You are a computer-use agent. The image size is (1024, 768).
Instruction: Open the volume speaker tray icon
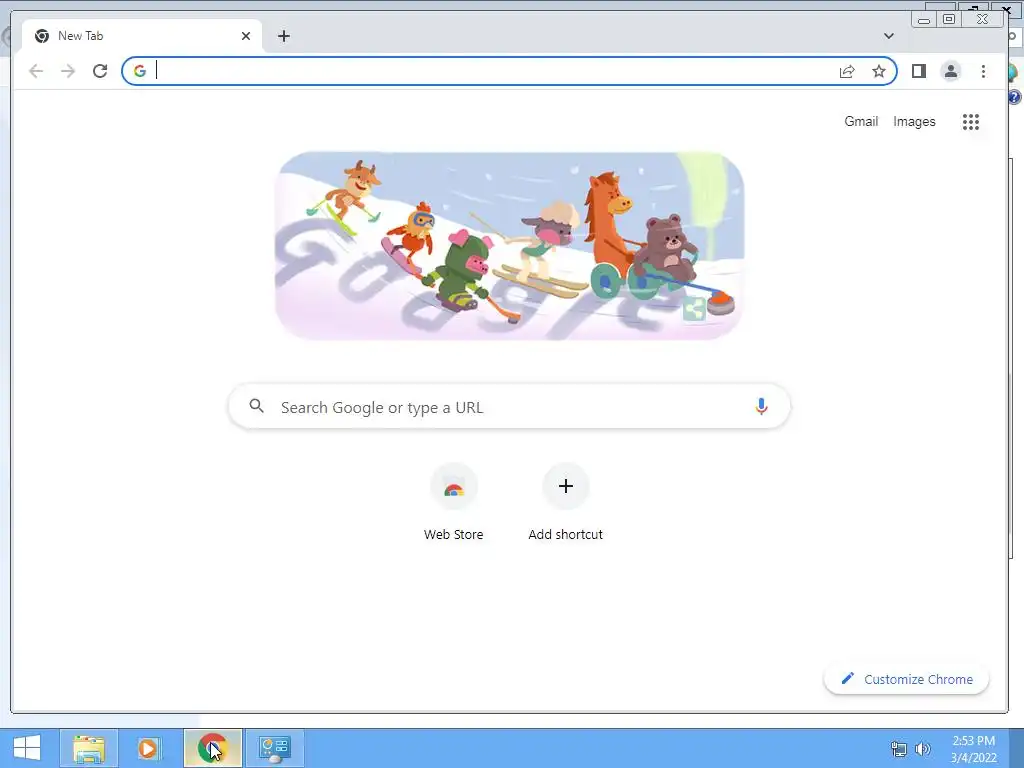923,749
